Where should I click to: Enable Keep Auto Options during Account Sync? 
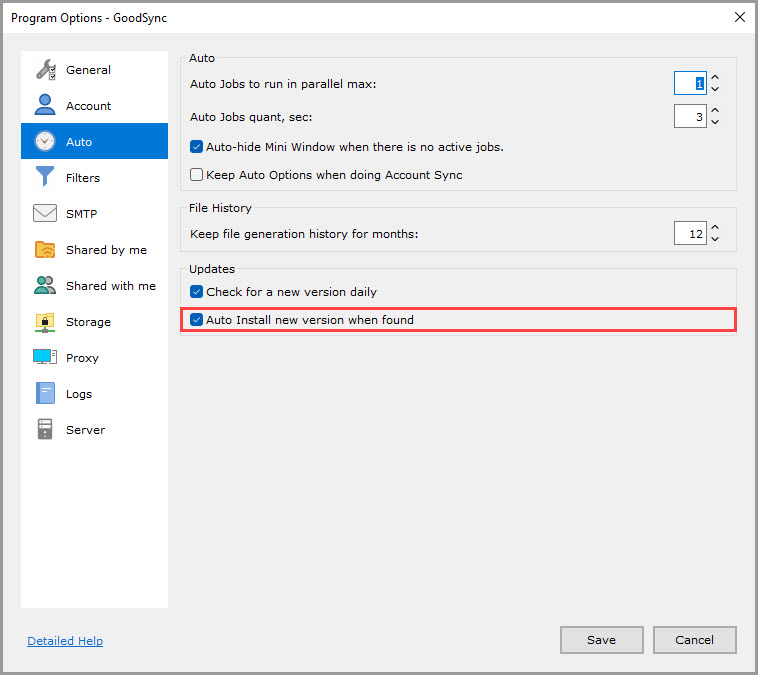(x=196, y=175)
